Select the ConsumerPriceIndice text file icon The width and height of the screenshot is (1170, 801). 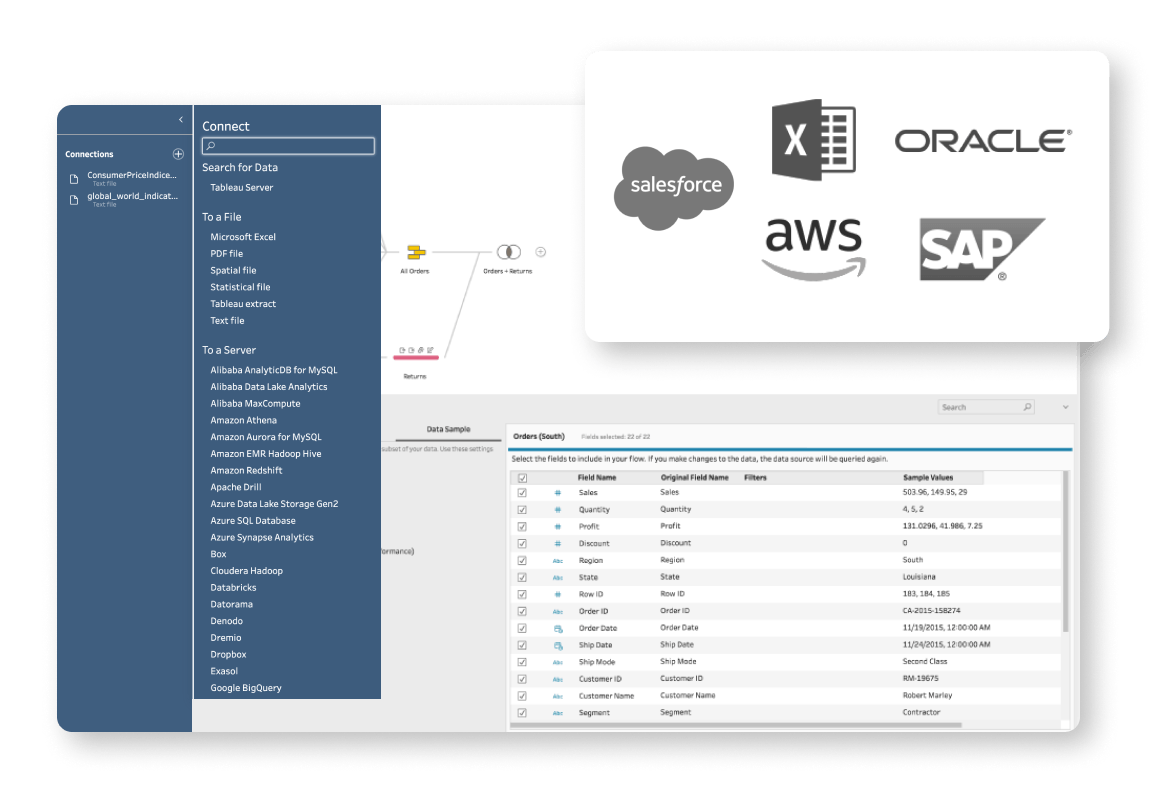(74, 179)
